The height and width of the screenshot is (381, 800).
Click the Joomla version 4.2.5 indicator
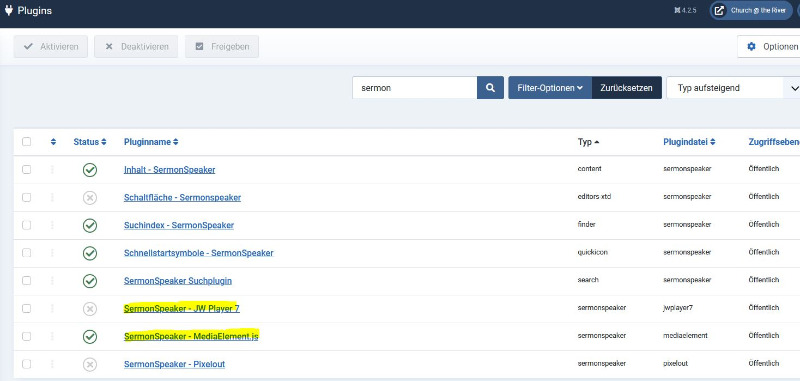(685, 11)
